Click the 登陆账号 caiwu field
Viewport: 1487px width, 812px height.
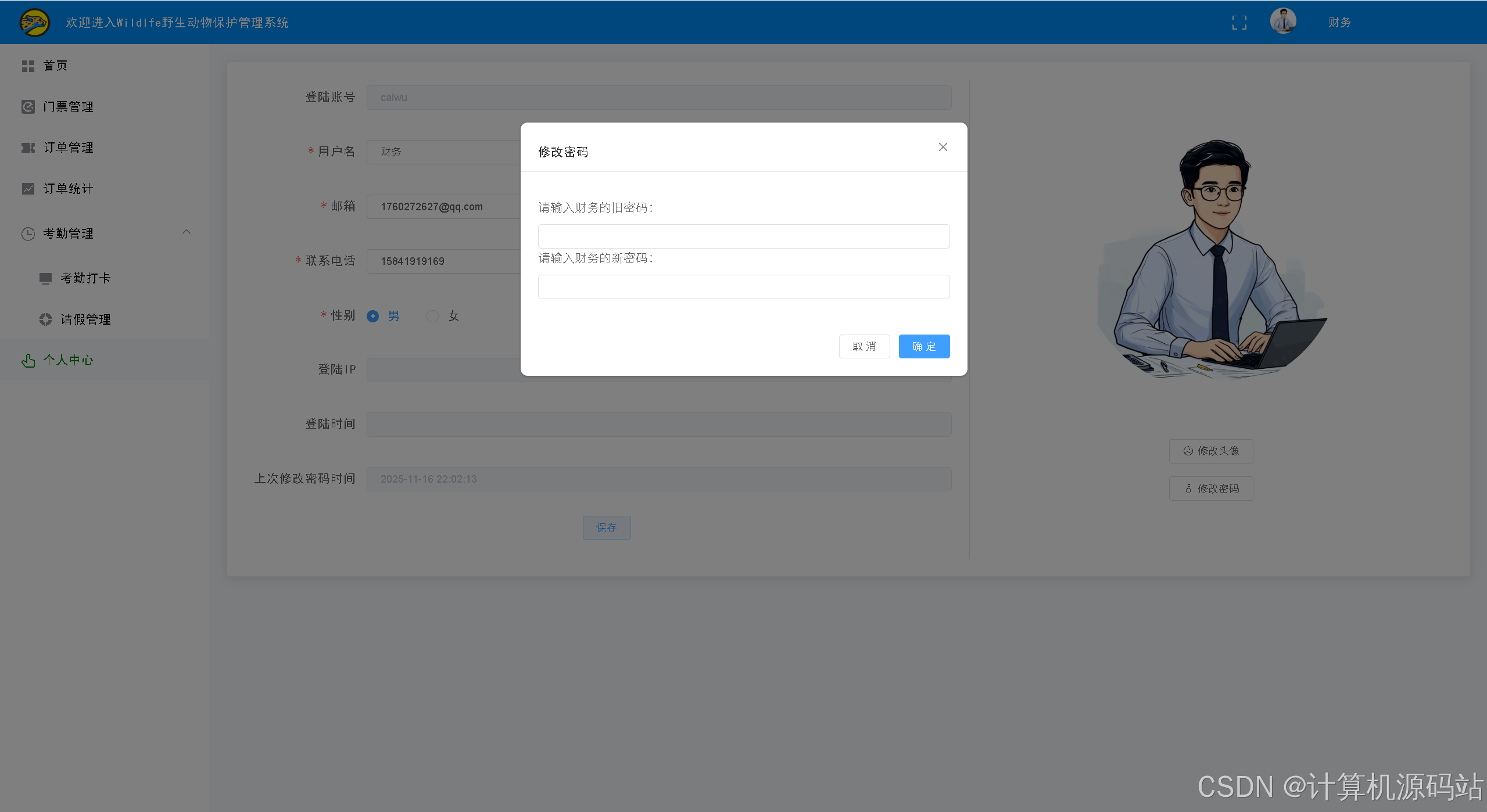click(x=659, y=98)
